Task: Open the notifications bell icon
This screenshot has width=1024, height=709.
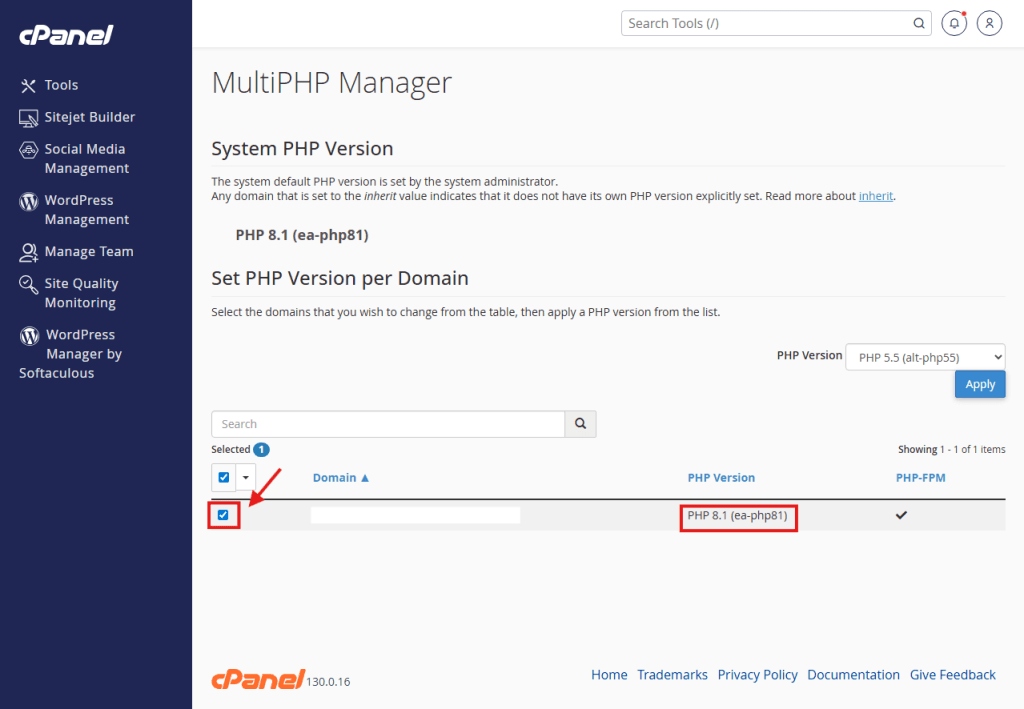Action: pyautogui.click(x=955, y=23)
